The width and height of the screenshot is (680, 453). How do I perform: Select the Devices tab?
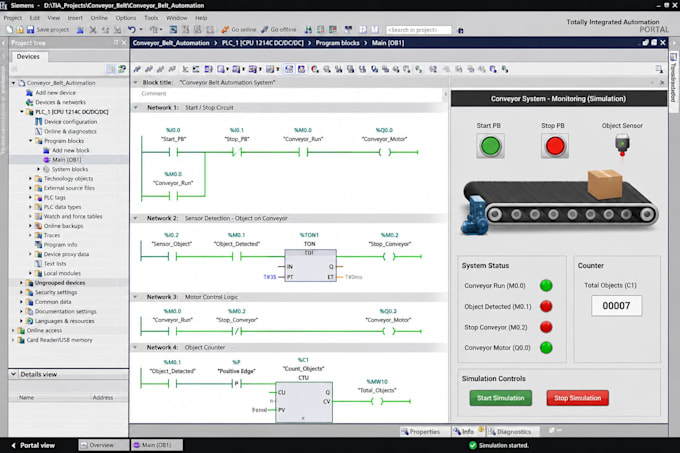(28, 57)
